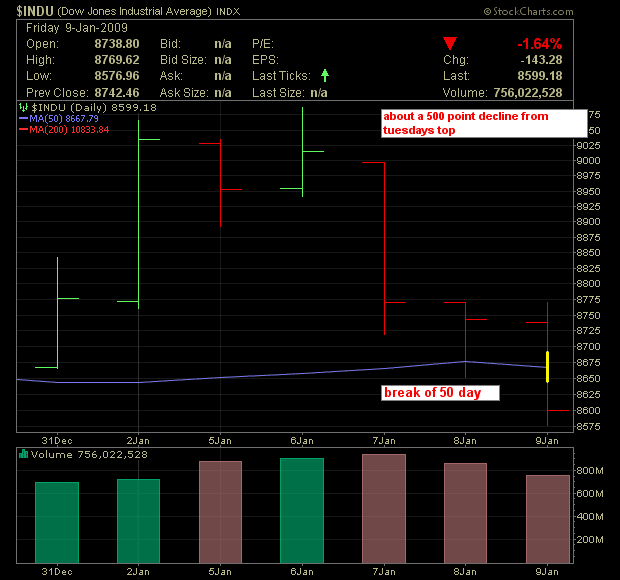Click the Volume value 756,022,528 in header

point(528,93)
